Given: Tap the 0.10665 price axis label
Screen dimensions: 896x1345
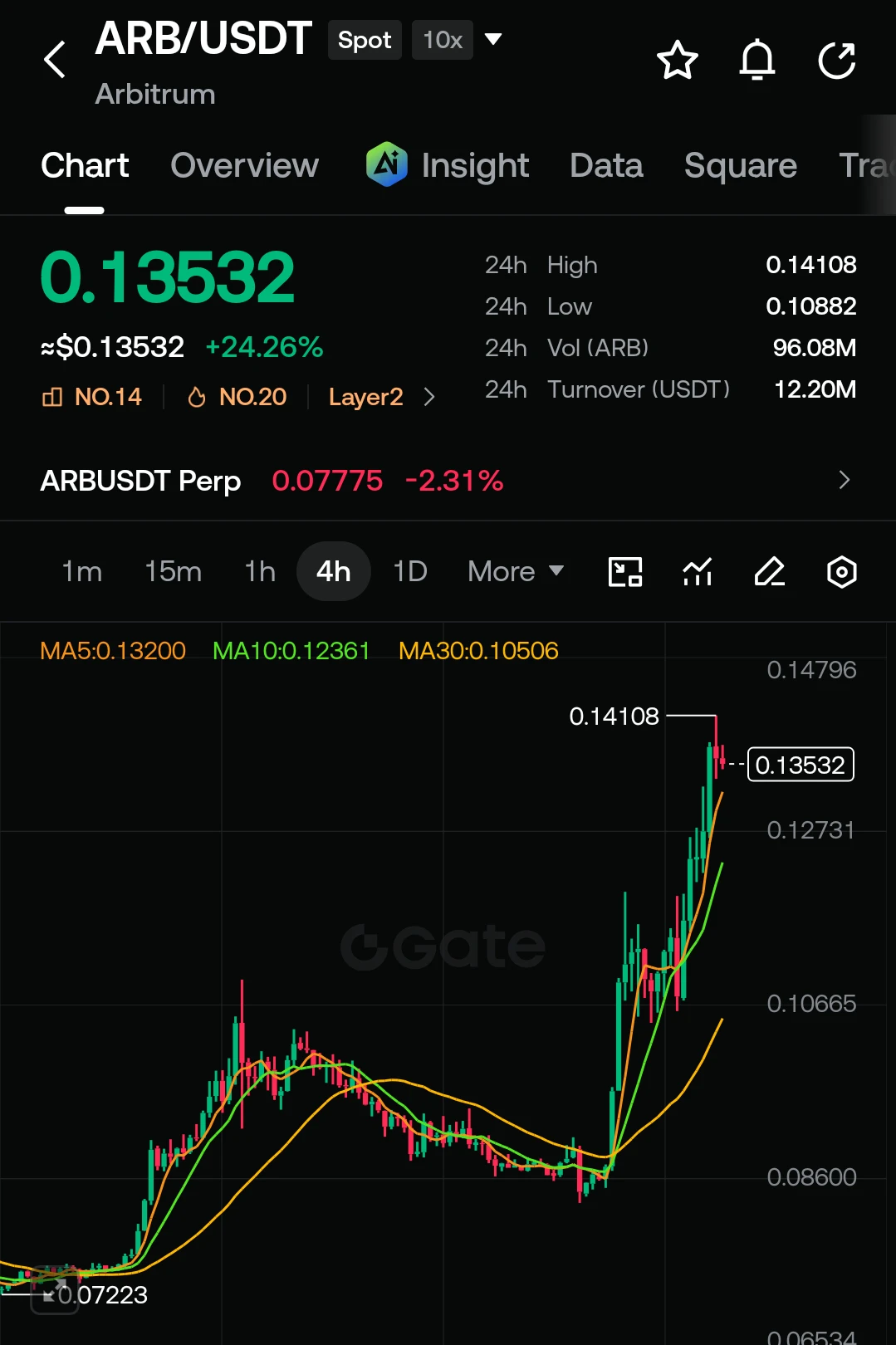Looking at the screenshot, I should tap(810, 1004).
